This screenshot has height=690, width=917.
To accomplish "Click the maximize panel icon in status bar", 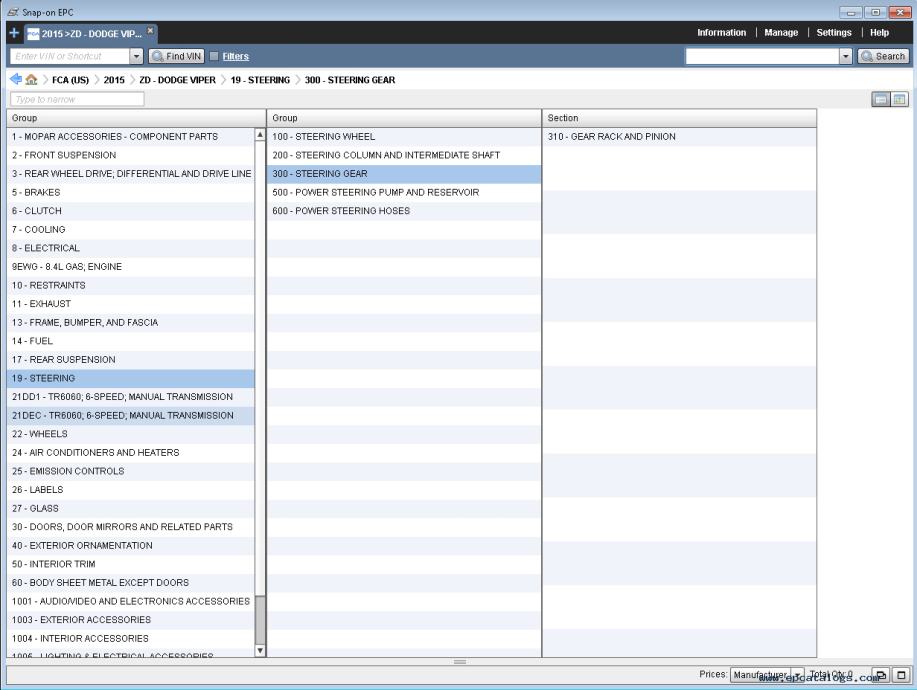I will click(x=900, y=676).
